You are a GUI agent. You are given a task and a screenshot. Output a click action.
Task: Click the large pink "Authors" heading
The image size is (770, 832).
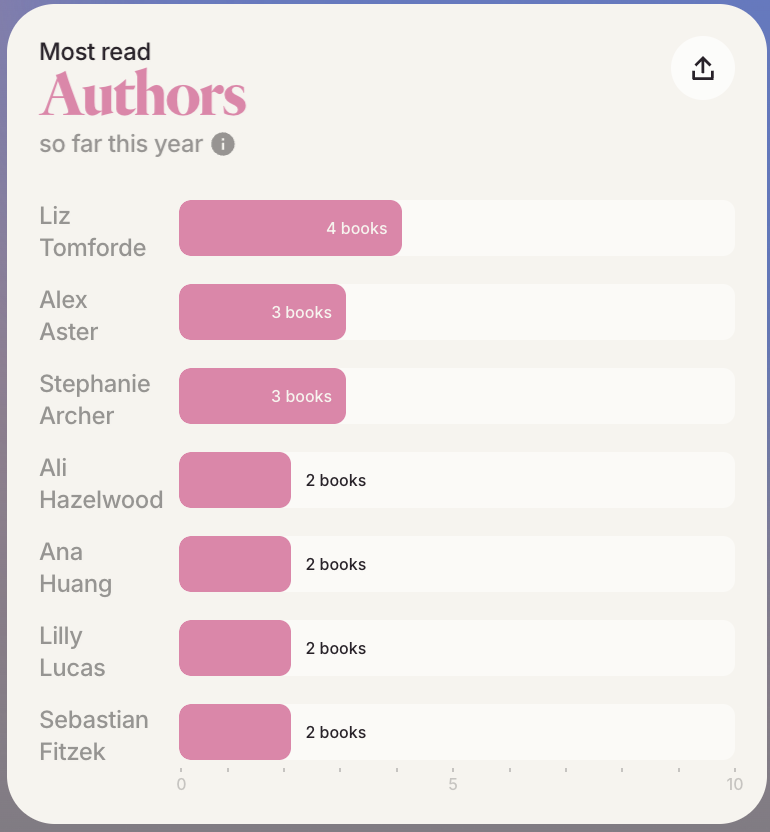pos(143,96)
